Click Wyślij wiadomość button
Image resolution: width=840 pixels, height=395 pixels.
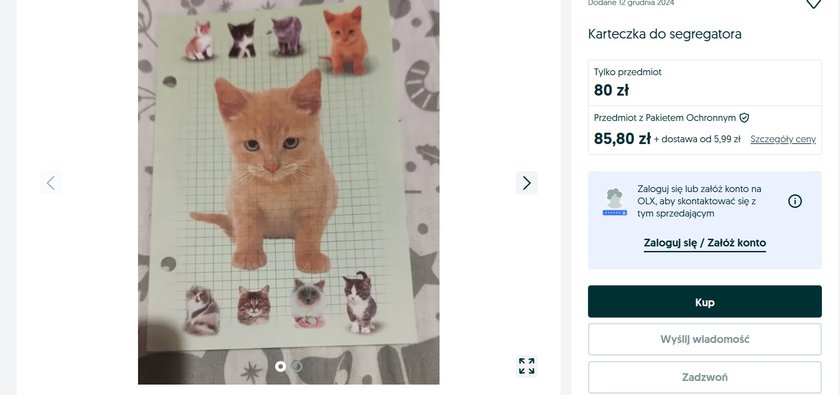coord(704,339)
